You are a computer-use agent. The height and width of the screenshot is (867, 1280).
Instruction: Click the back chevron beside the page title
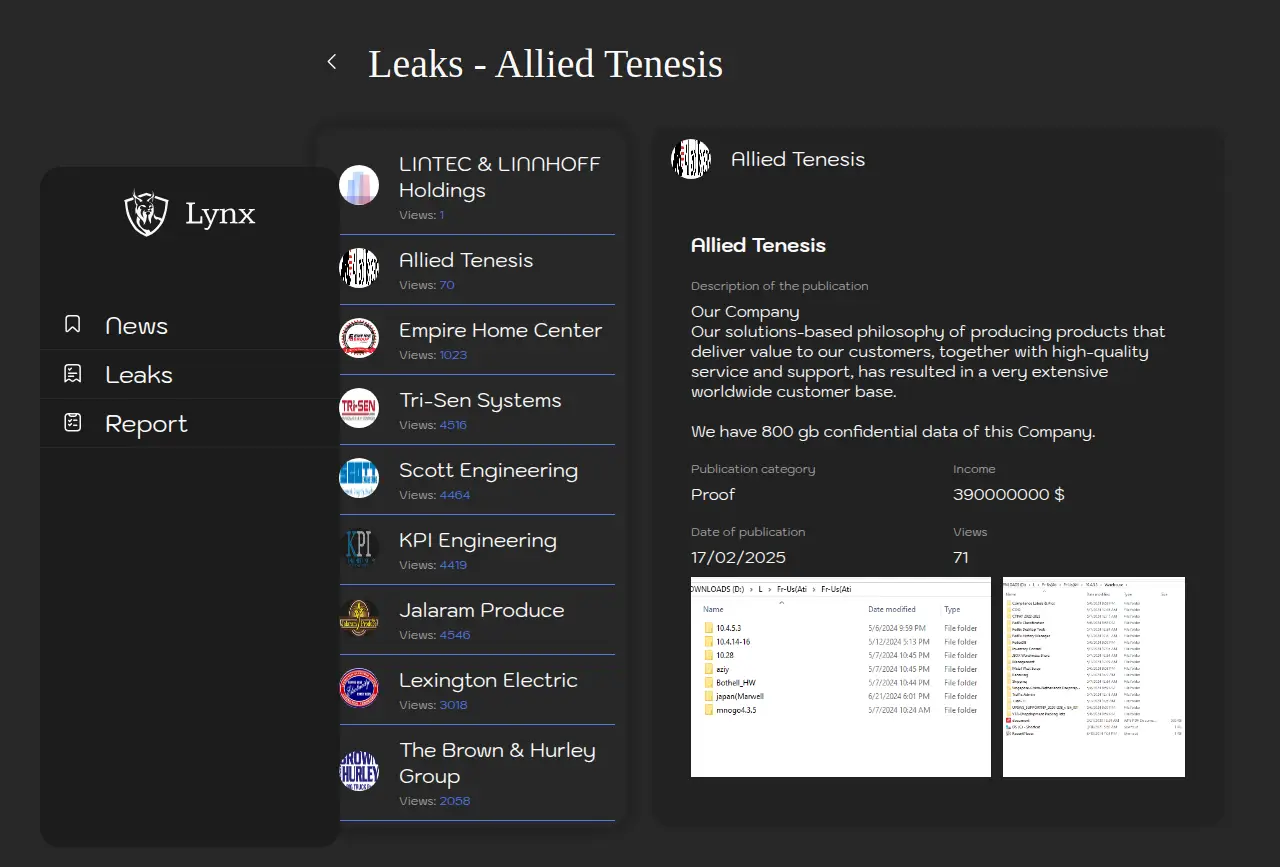332,62
